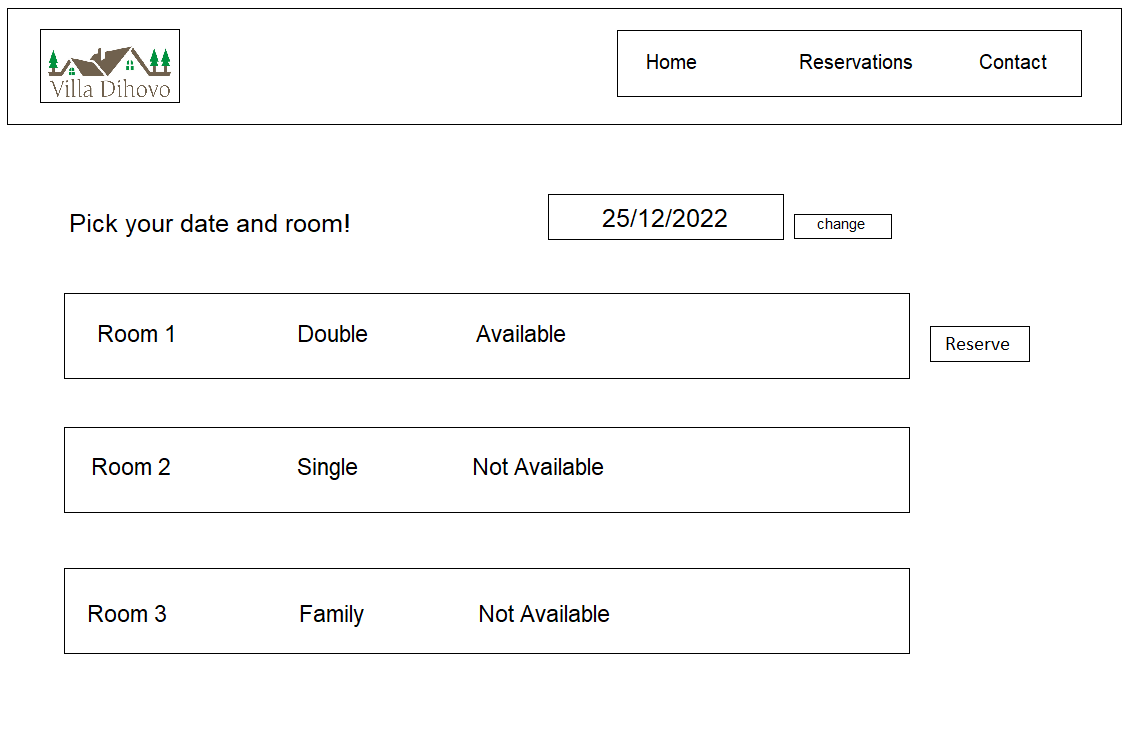Viewport: 1128px width, 734px height.
Task: Navigate to the Contact page
Action: pos(1012,62)
